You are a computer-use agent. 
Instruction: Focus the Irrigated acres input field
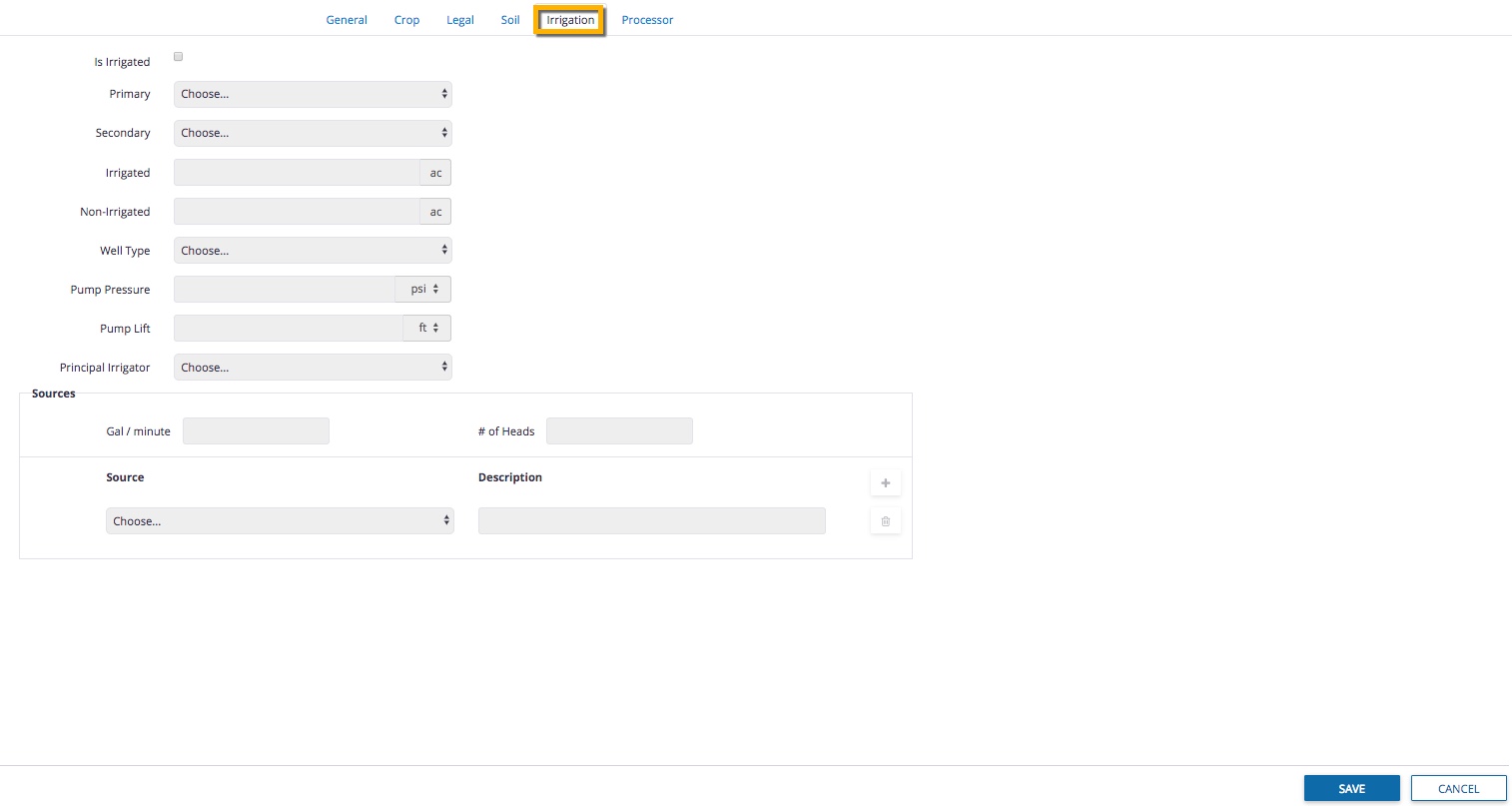coord(297,173)
